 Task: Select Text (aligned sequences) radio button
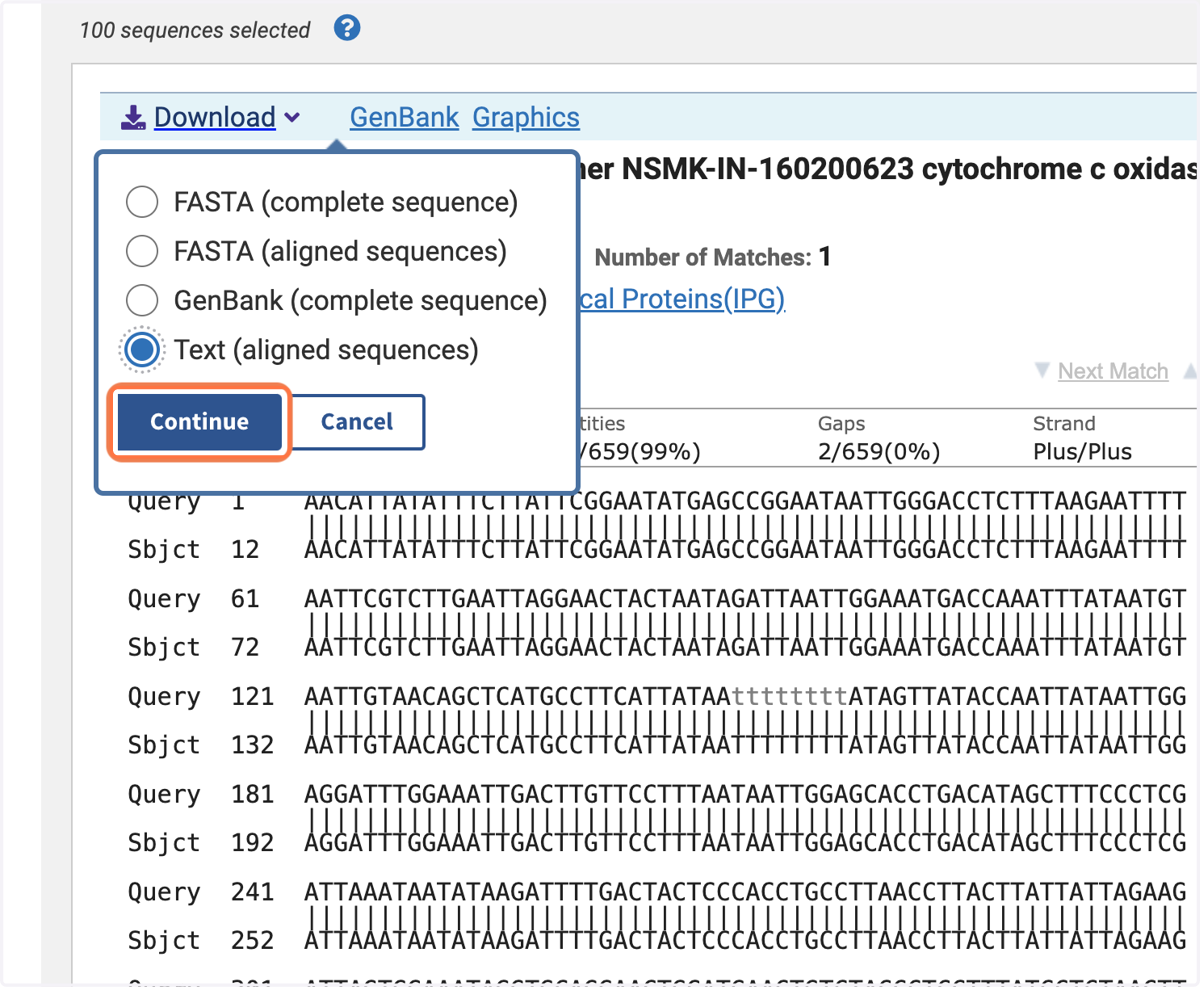pos(142,350)
